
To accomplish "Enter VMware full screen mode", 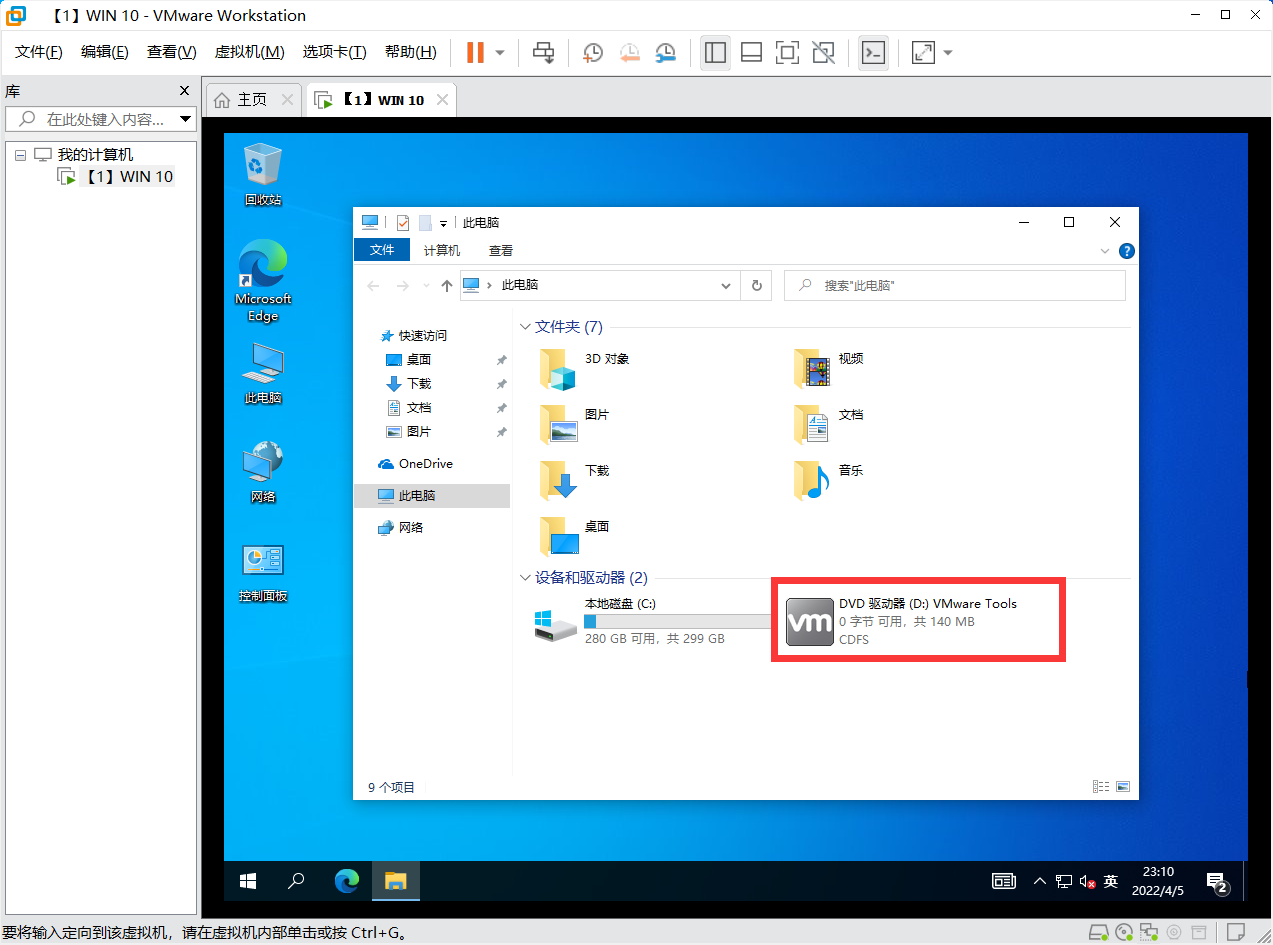I will tap(787, 52).
